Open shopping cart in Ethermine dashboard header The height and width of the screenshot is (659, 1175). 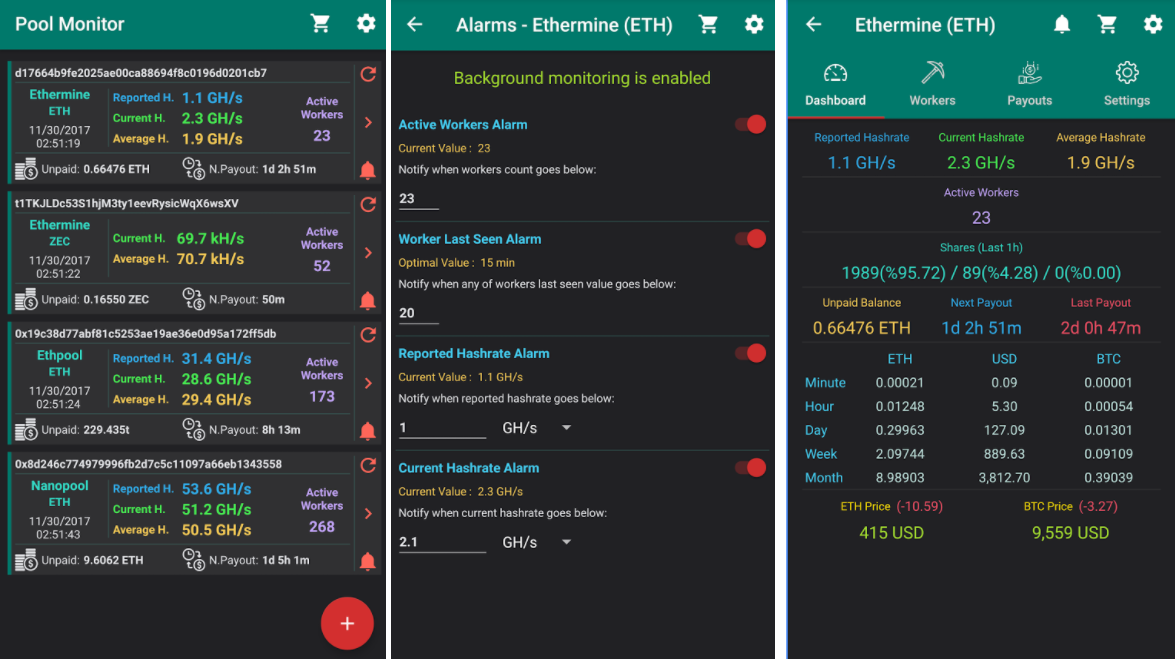click(1107, 24)
